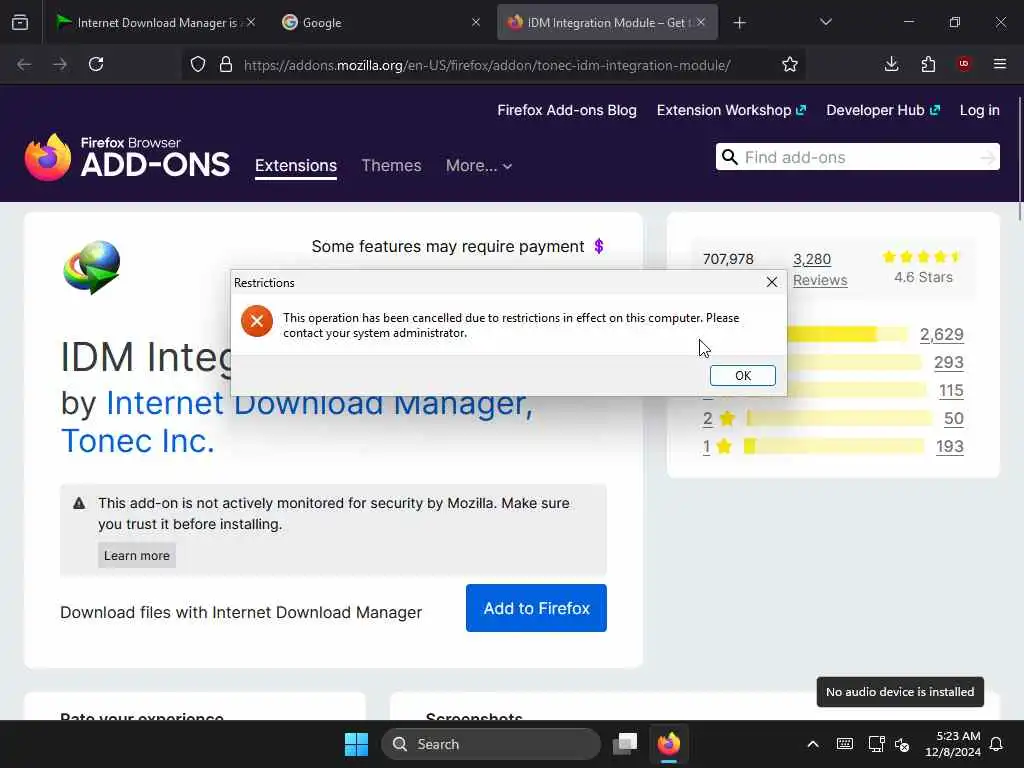Click the uBlock Origin toolbar icon
This screenshot has height=768, width=1024.
click(x=964, y=64)
